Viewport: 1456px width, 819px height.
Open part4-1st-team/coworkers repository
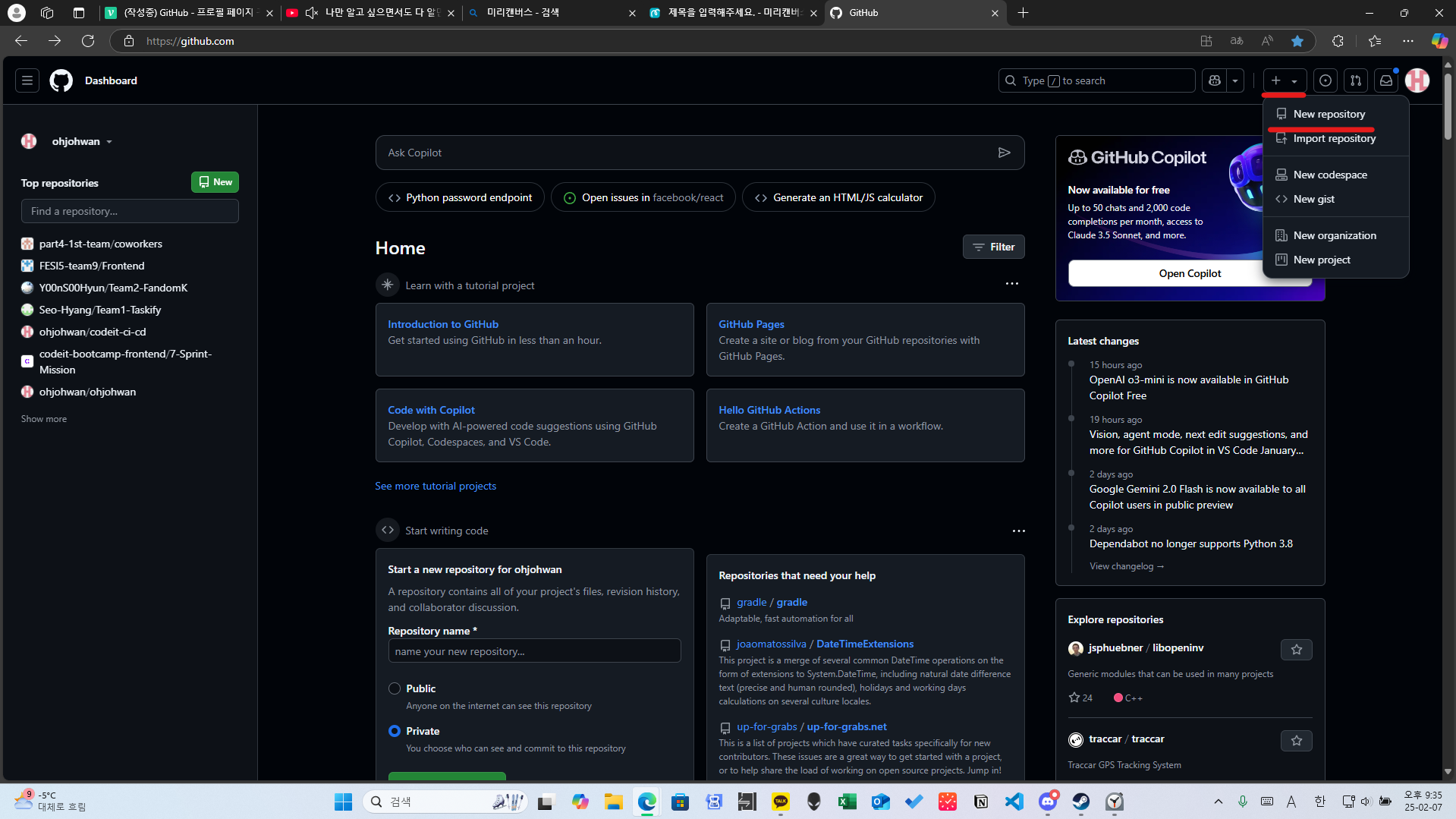(x=100, y=244)
